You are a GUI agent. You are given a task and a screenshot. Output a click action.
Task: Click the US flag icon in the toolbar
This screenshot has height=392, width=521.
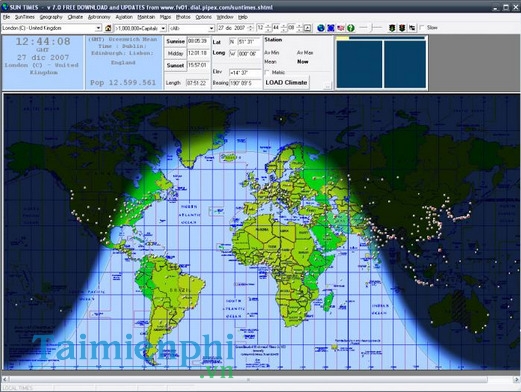[341, 28]
